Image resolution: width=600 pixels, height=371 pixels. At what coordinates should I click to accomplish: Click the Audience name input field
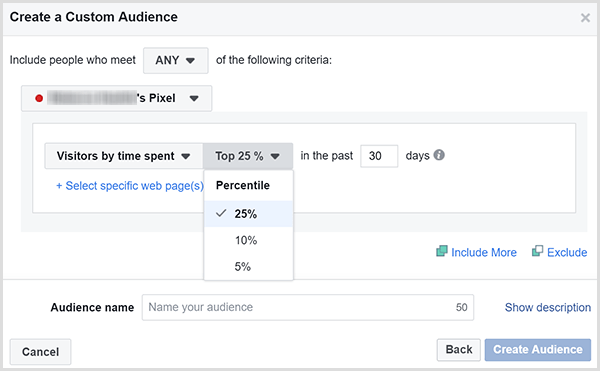[x=308, y=308]
